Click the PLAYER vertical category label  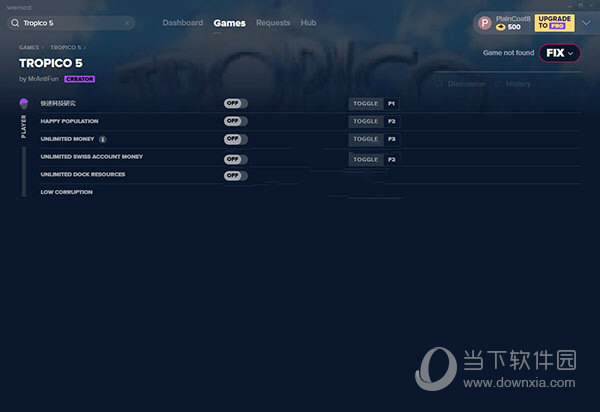point(24,127)
